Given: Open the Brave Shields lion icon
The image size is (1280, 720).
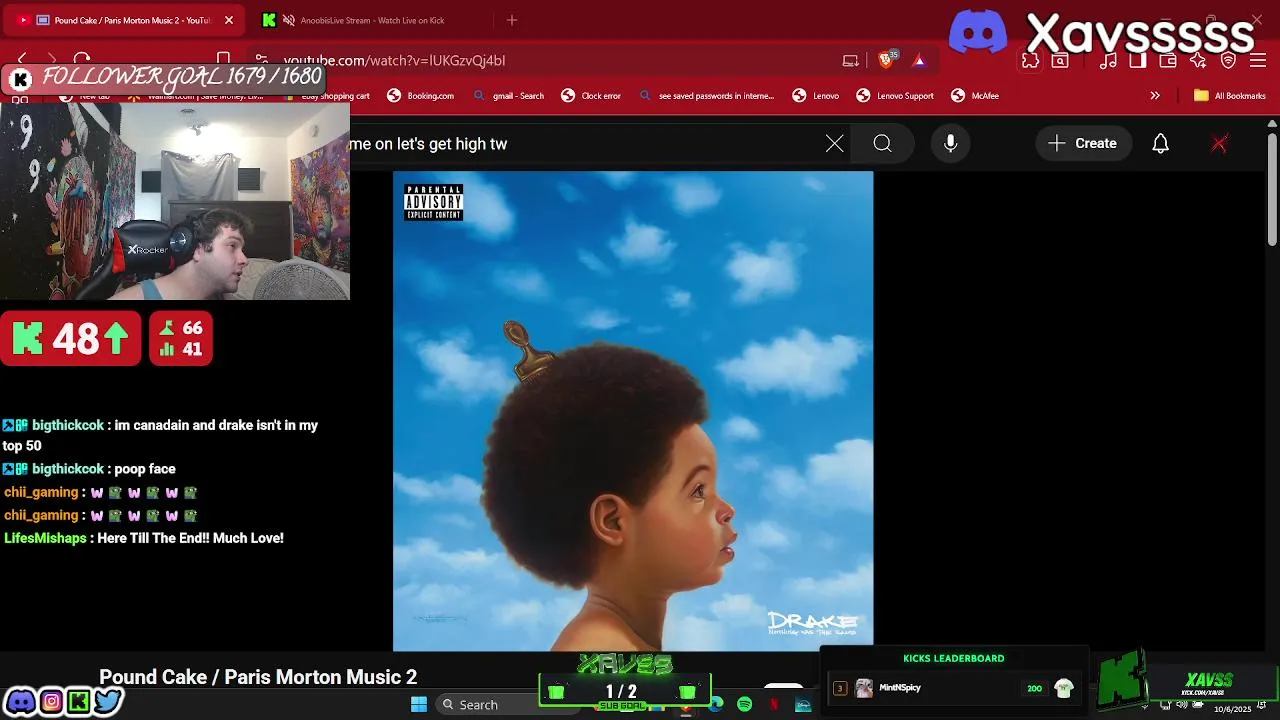Looking at the screenshot, I should pyautogui.click(x=886, y=60).
